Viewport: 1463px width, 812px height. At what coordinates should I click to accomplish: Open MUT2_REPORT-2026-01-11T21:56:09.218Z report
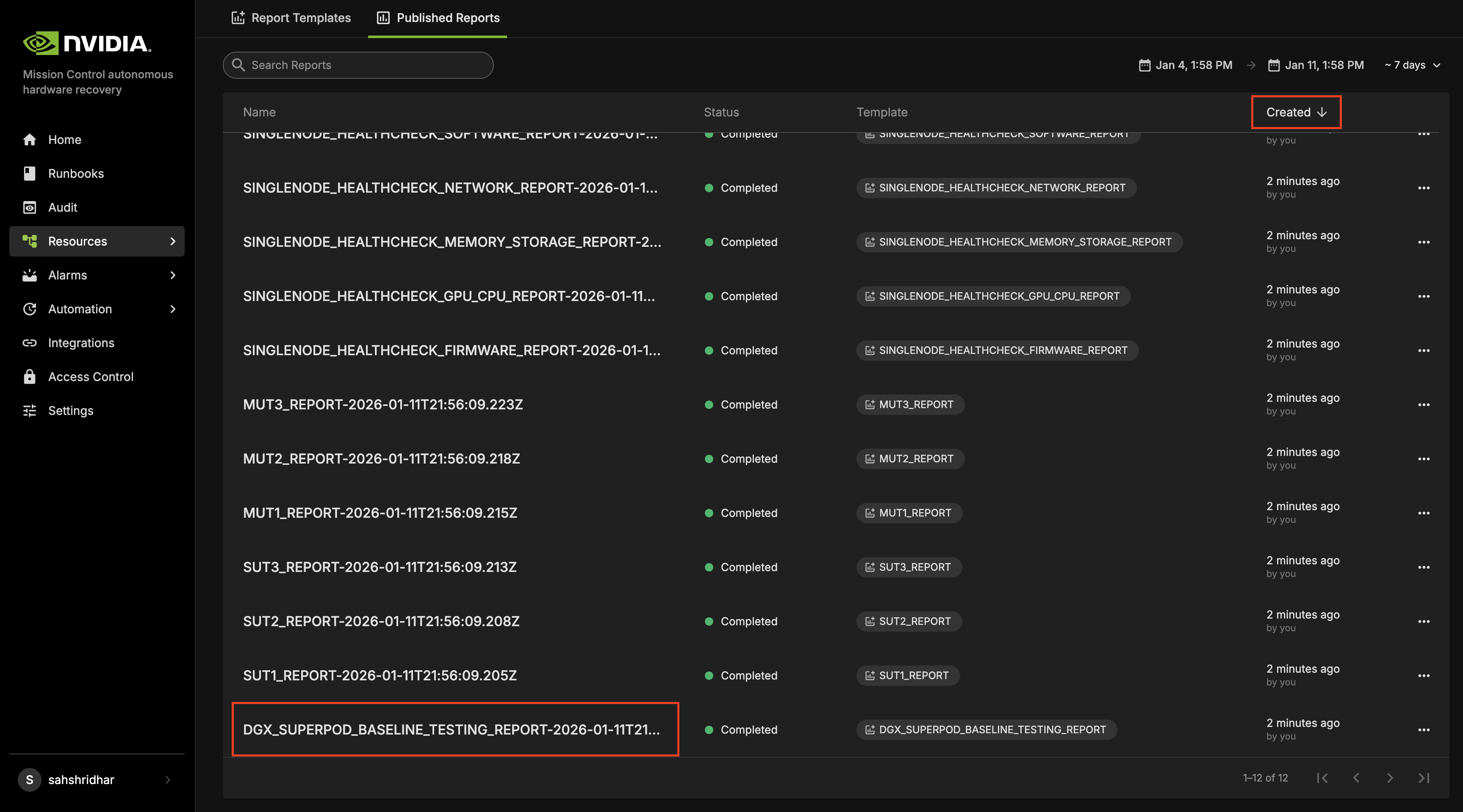coord(382,459)
